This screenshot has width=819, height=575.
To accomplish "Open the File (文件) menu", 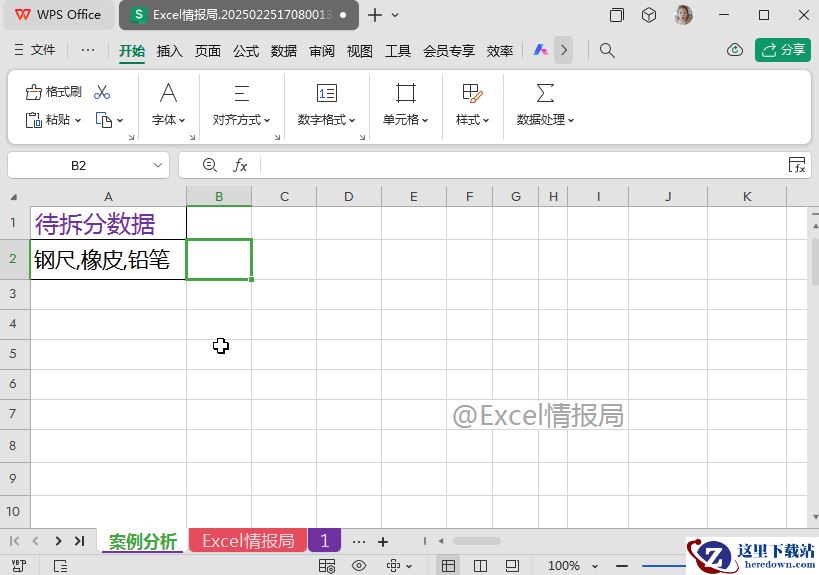I will [x=34, y=50].
